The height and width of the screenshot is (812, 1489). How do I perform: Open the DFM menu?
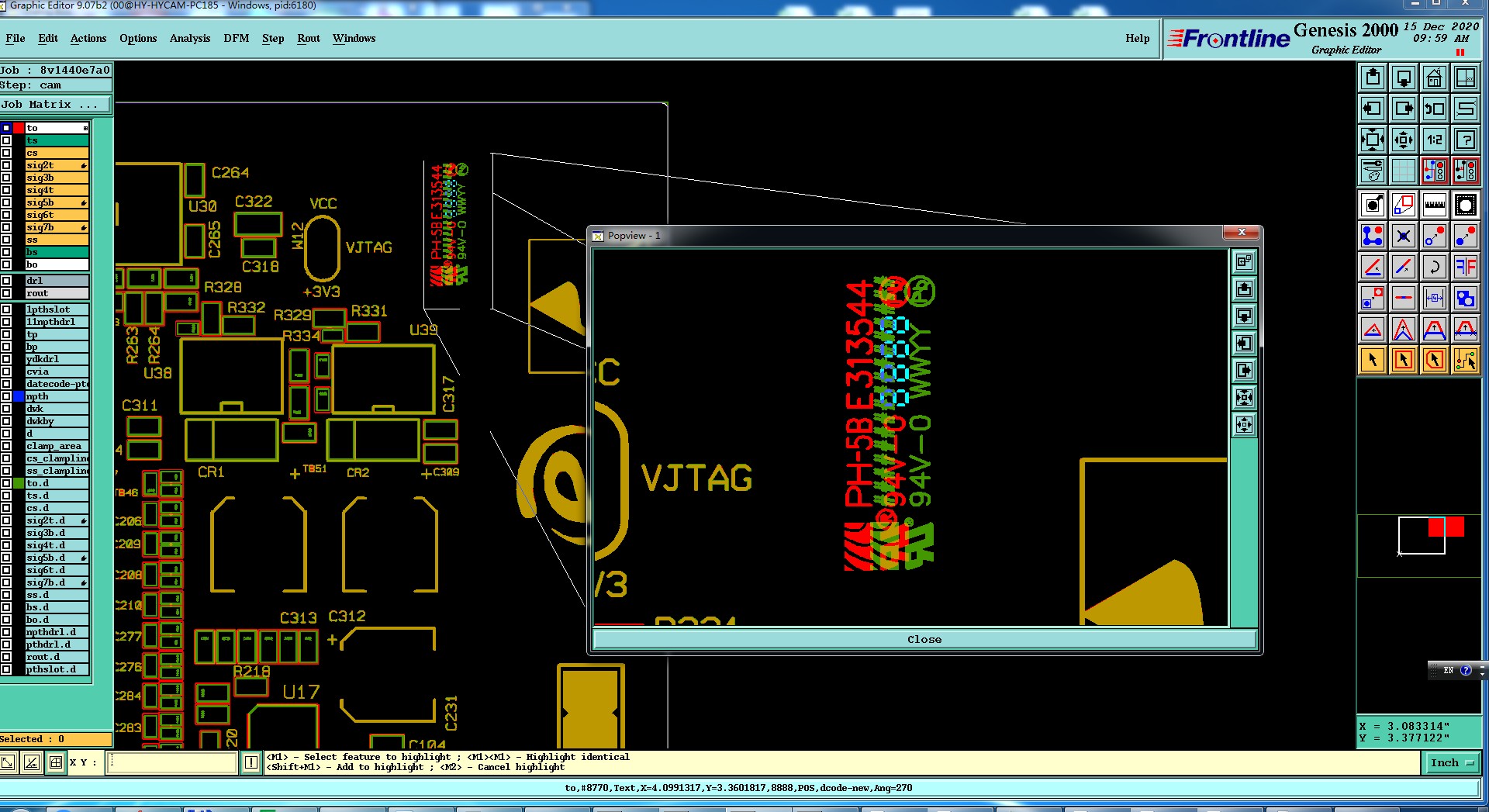click(x=237, y=38)
